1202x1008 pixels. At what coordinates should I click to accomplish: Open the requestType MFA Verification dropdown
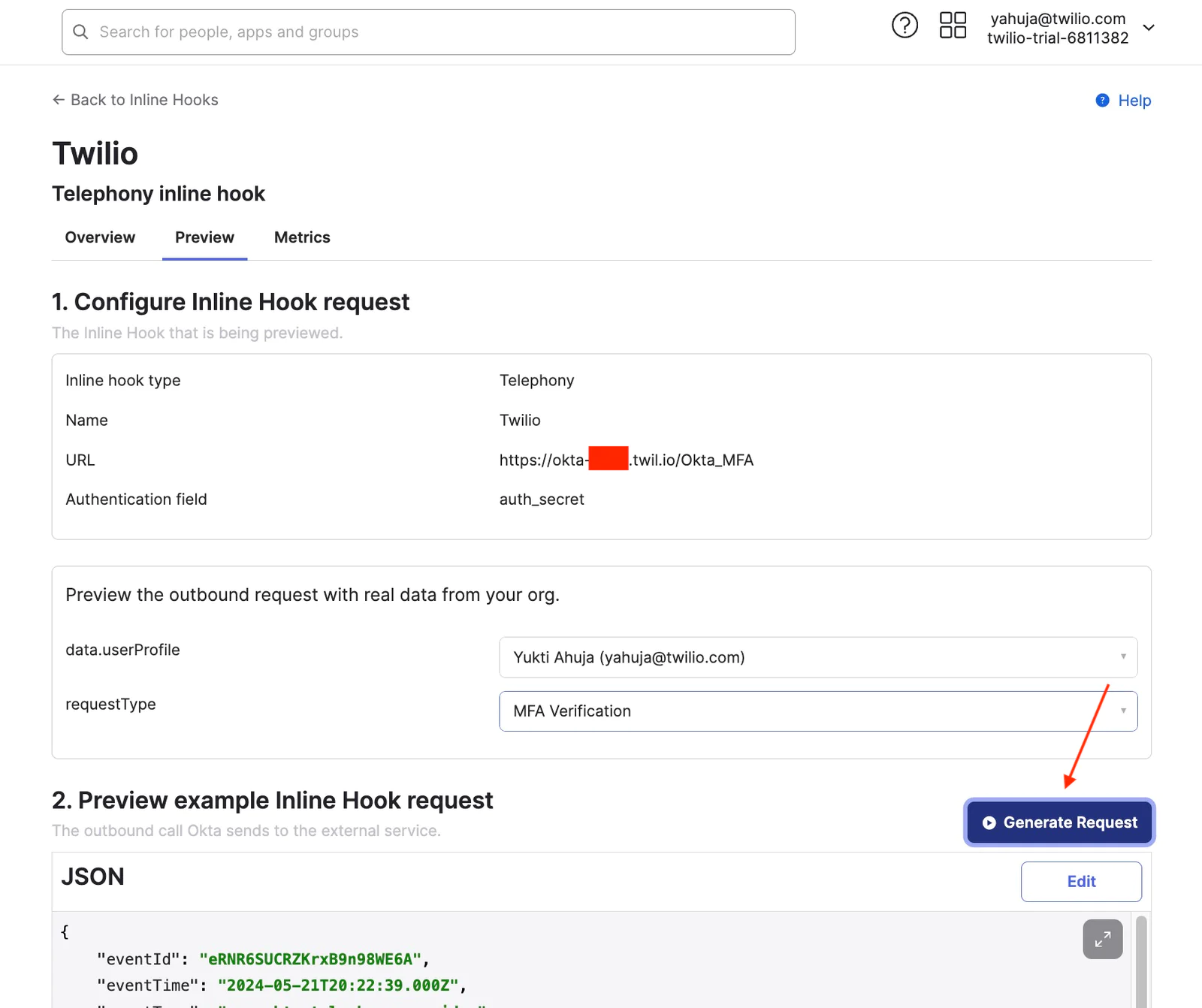(817, 711)
